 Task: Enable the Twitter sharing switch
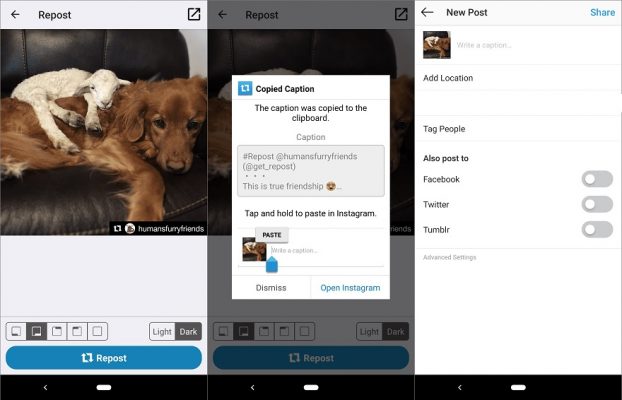(597, 204)
